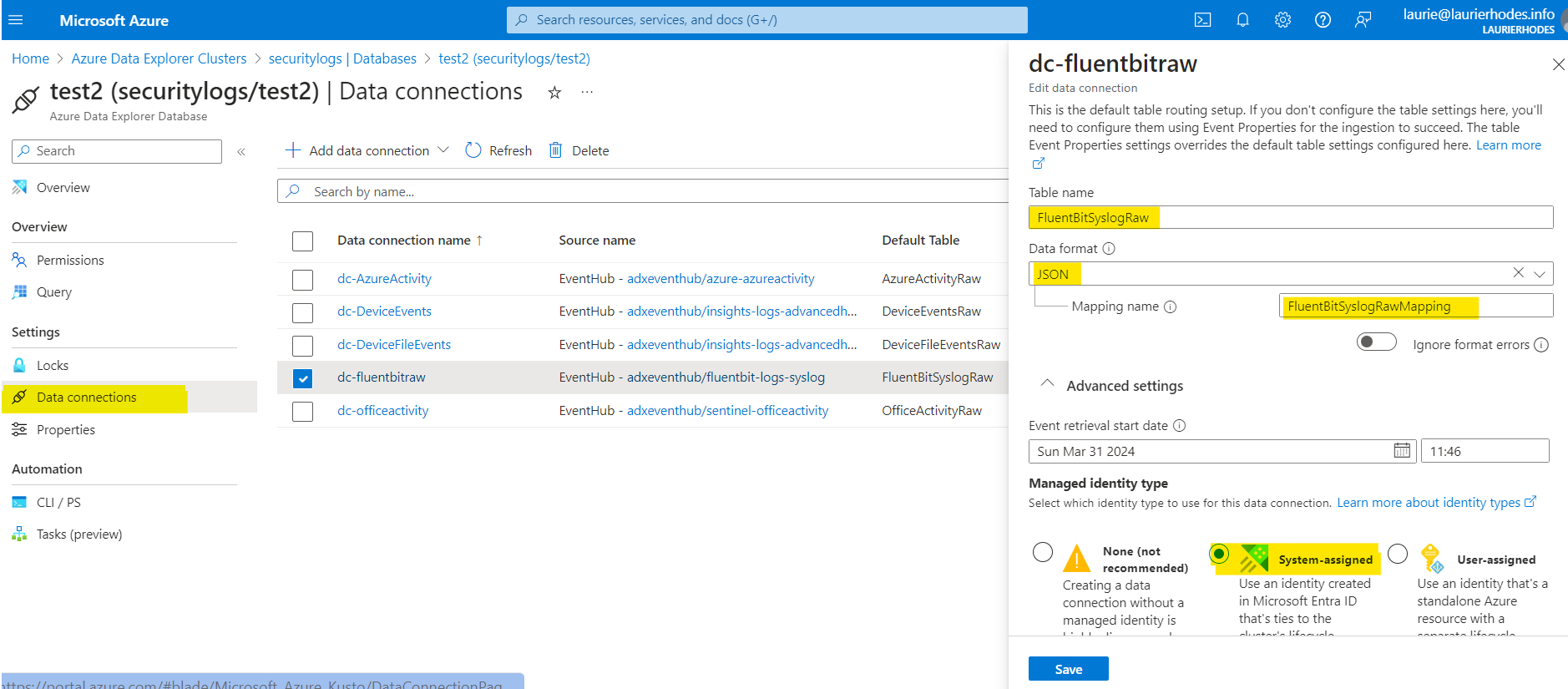Sort by the Data connection name arrow
This screenshot has width=1568, height=689.
(x=479, y=241)
